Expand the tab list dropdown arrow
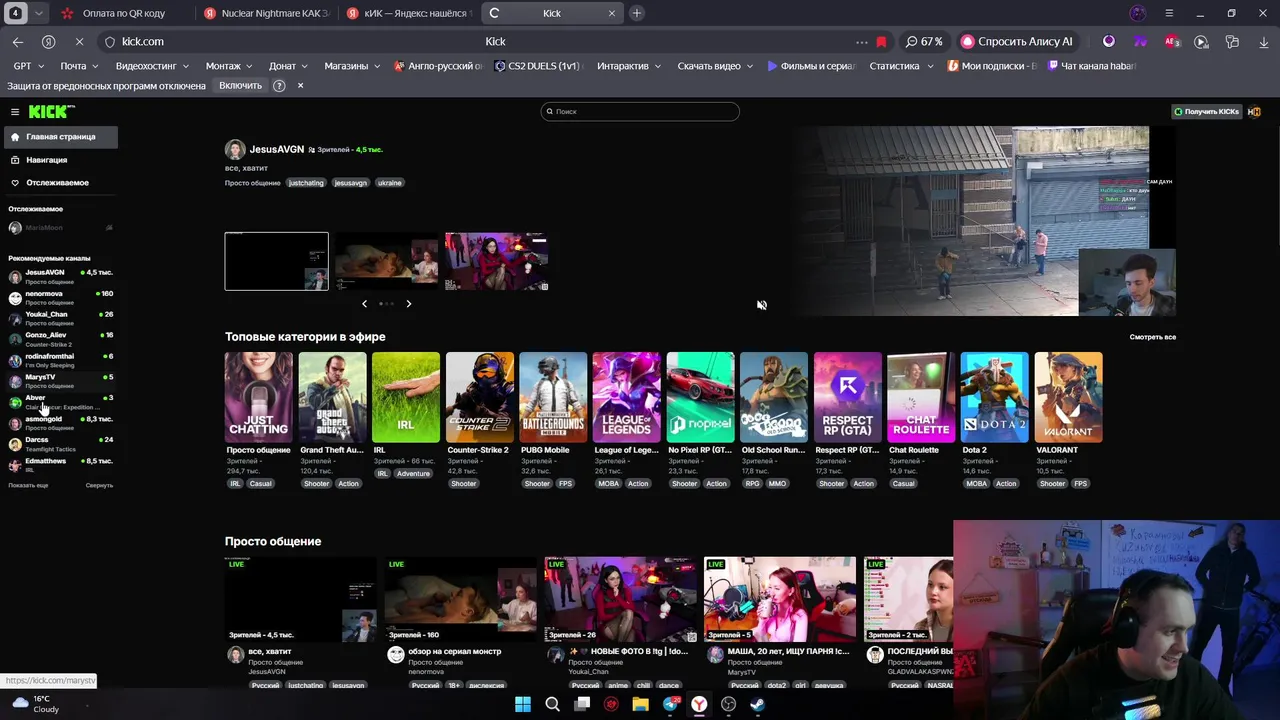 tap(39, 13)
